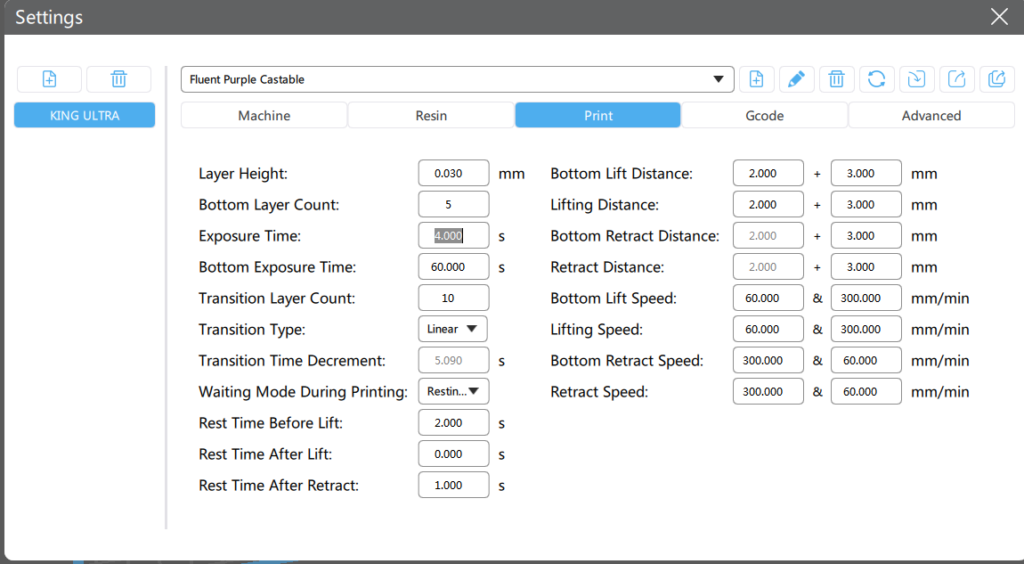The height and width of the screenshot is (564, 1024).
Task: Click second Bottom Retract Distance field
Action: tap(866, 236)
